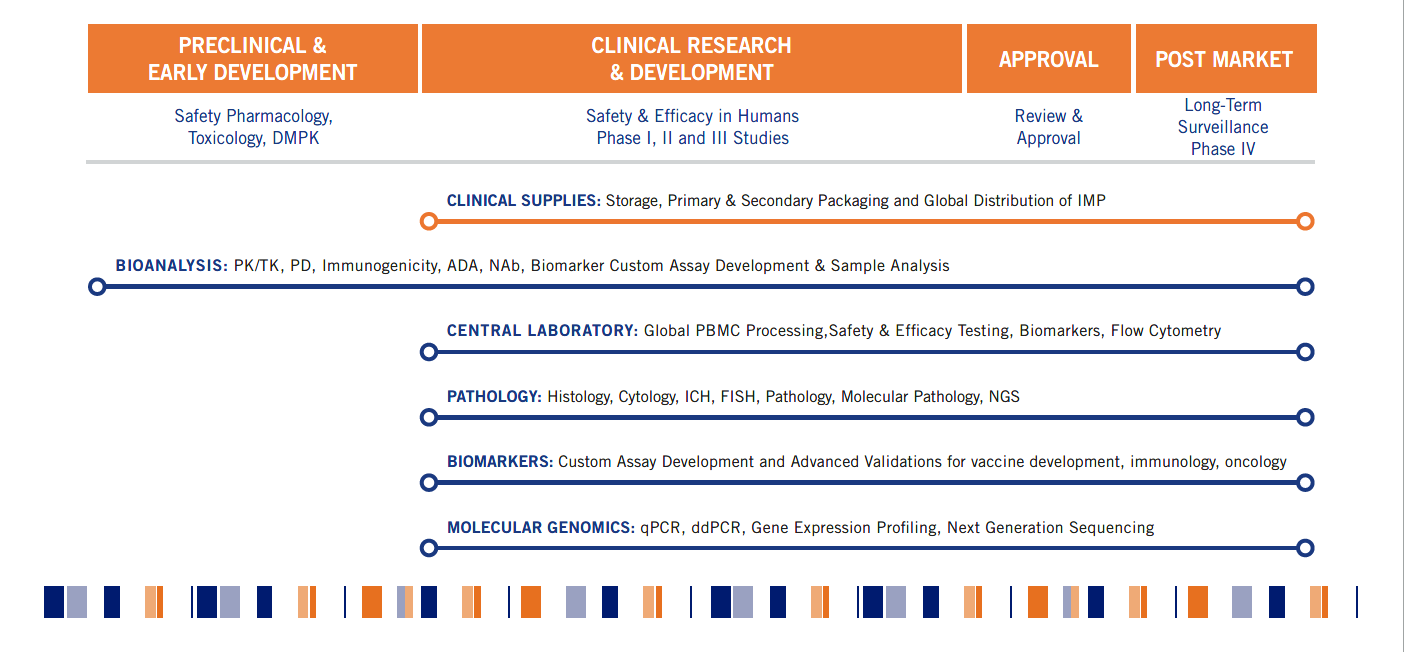Click the Clinical Supplies label
This screenshot has height=652, width=1404.
pyautogui.click(x=524, y=200)
